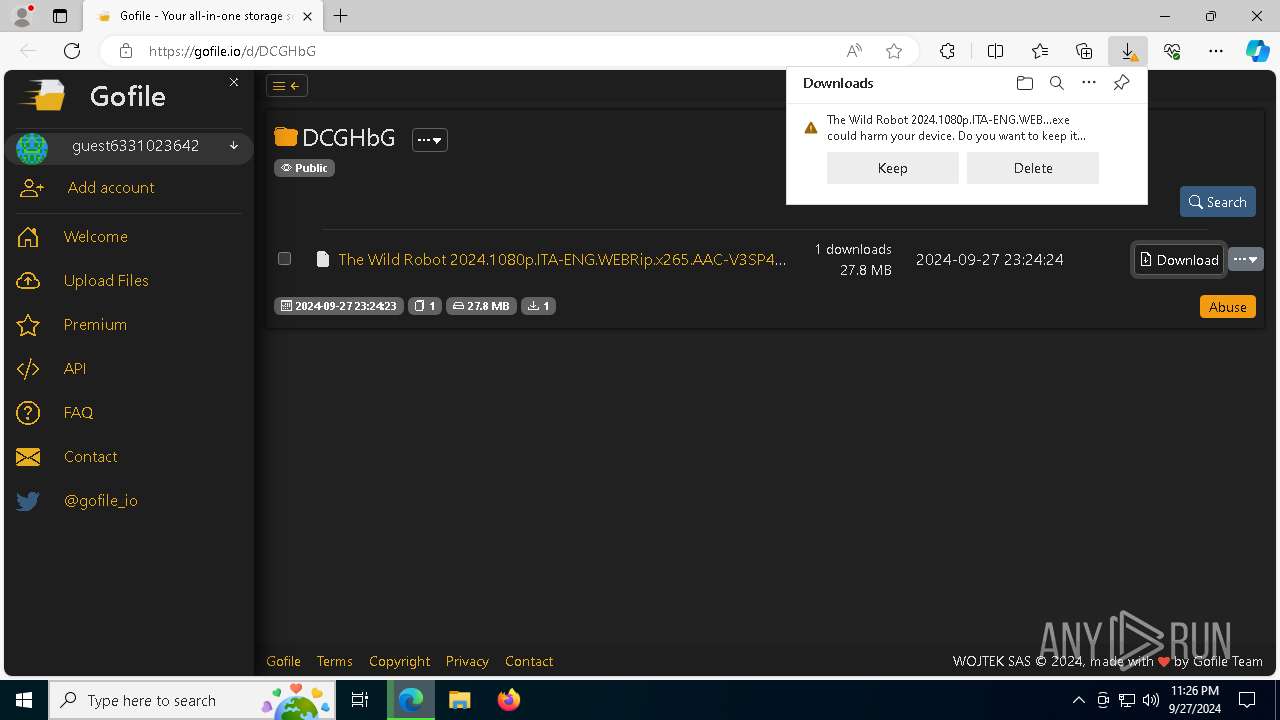Open Privacy footer link
Screen dimensions: 1280x720
click(x=467, y=661)
